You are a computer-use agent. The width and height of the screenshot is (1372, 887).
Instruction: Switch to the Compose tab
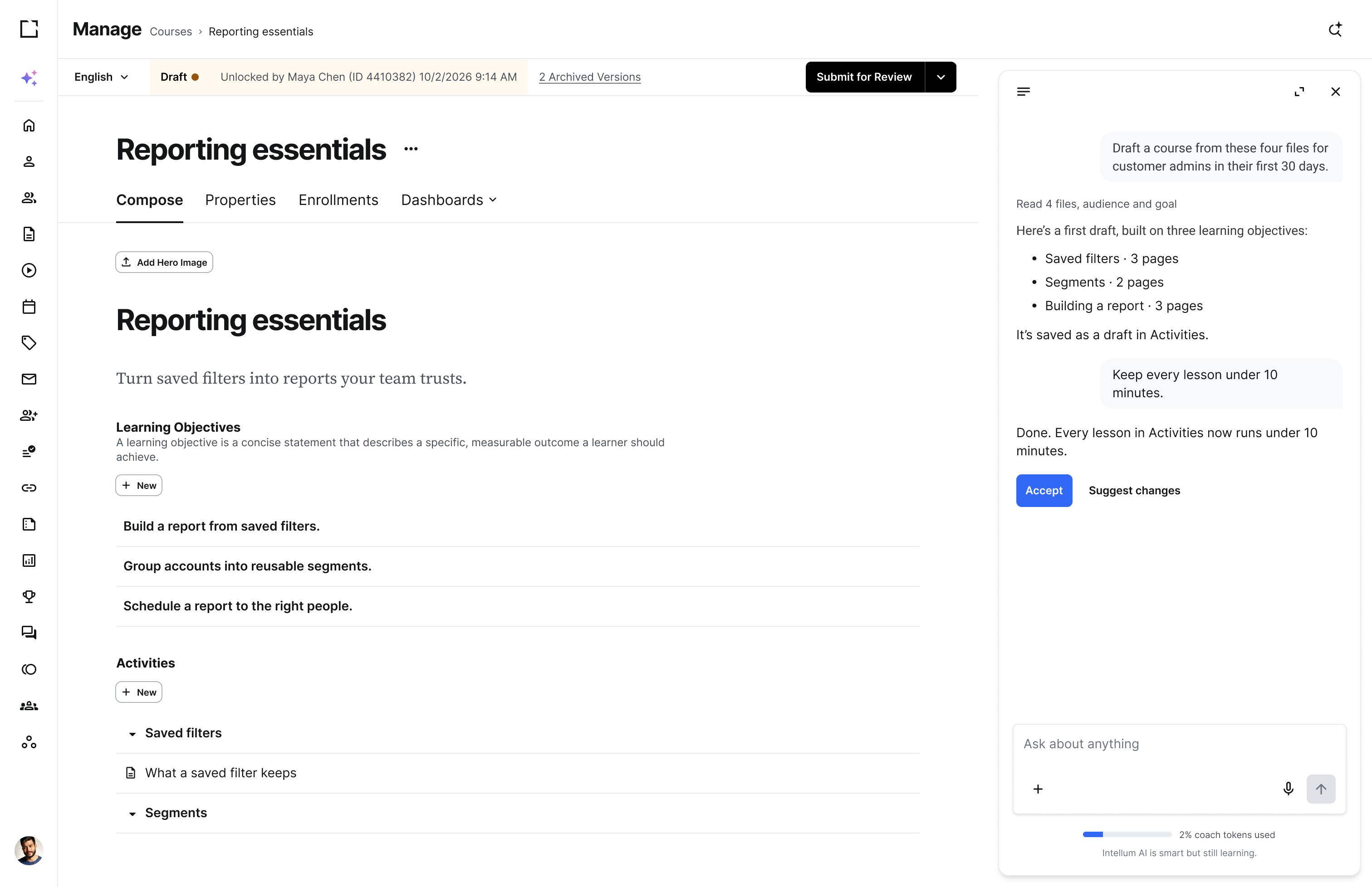click(x=149, y=200)
